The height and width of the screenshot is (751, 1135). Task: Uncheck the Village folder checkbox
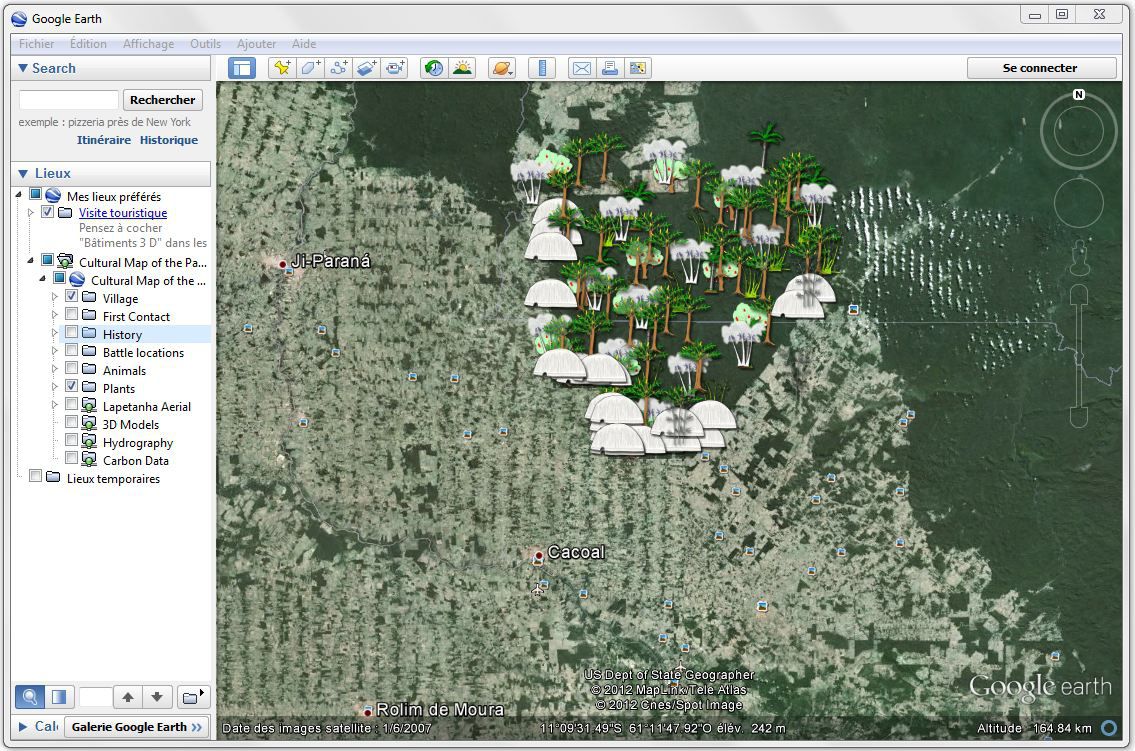72,296
